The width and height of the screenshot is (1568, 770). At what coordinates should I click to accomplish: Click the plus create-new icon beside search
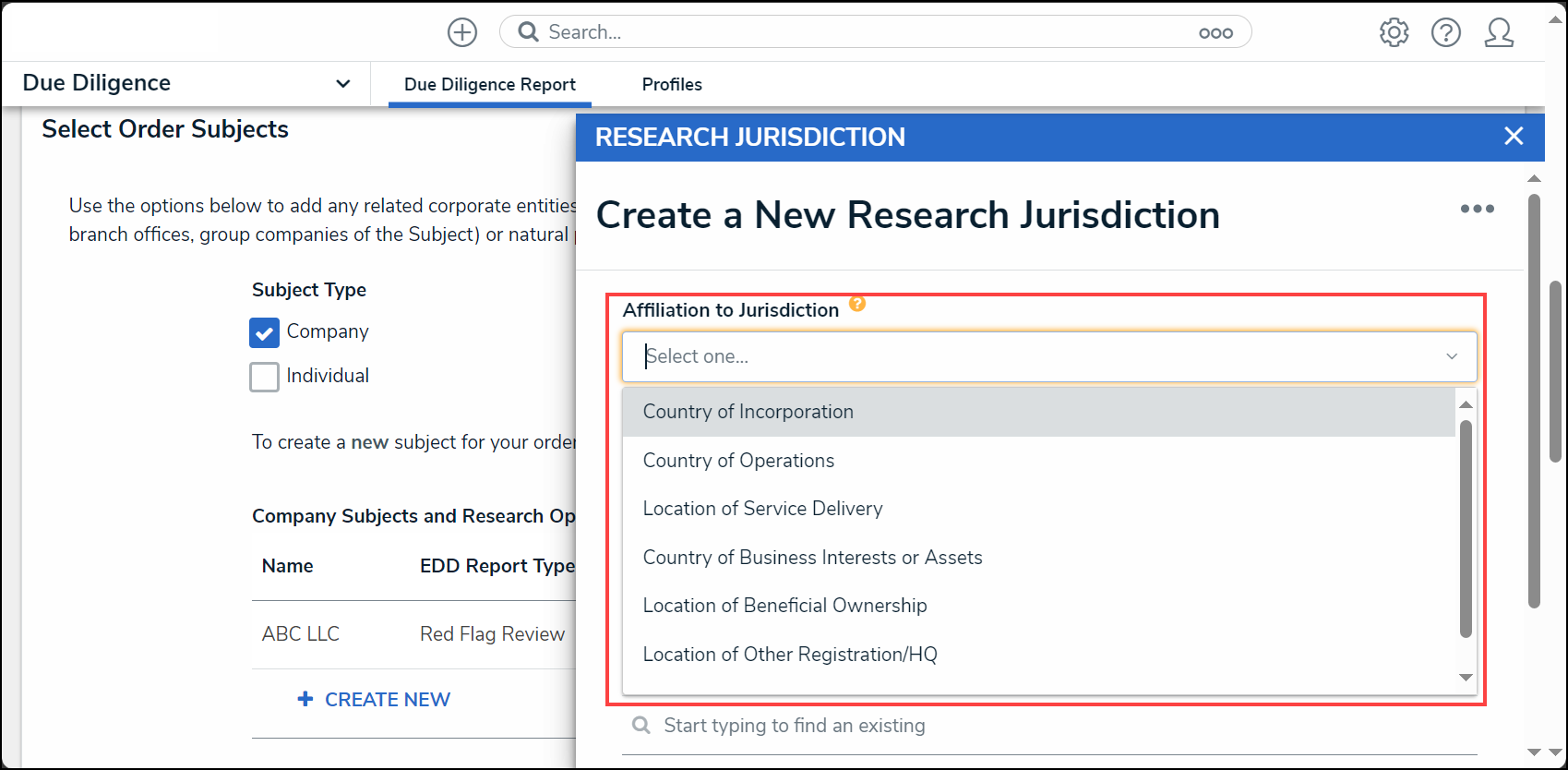[462, 32]
